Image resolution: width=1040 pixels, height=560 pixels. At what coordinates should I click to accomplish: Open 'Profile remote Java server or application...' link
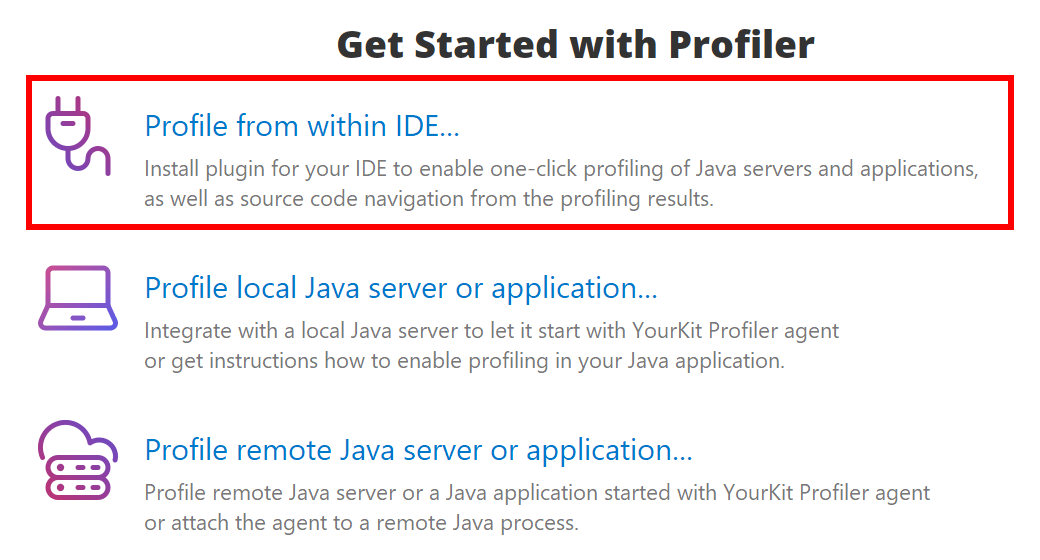tap(419, 450)
